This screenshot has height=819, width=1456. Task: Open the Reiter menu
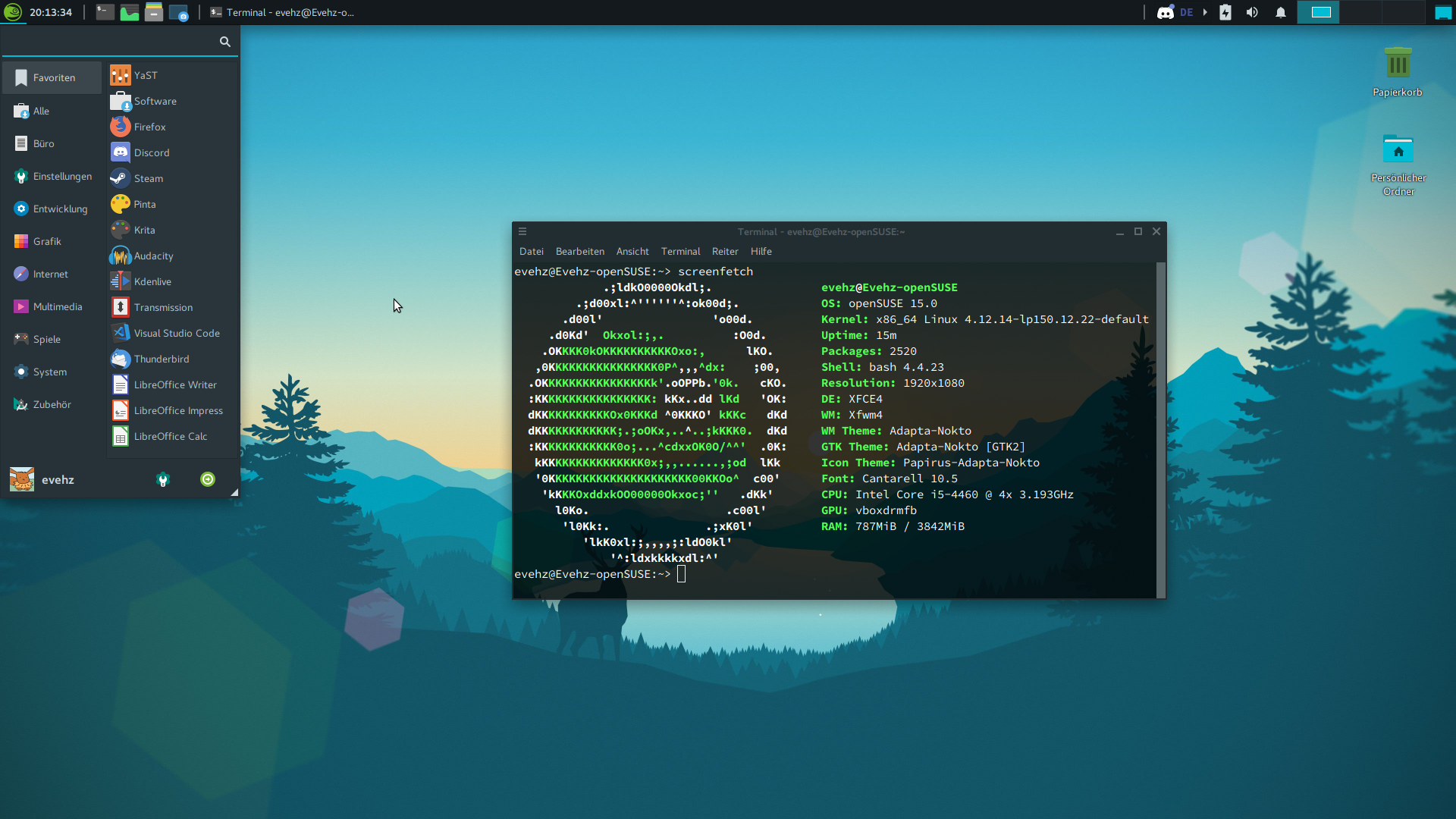tap(725, 251)
